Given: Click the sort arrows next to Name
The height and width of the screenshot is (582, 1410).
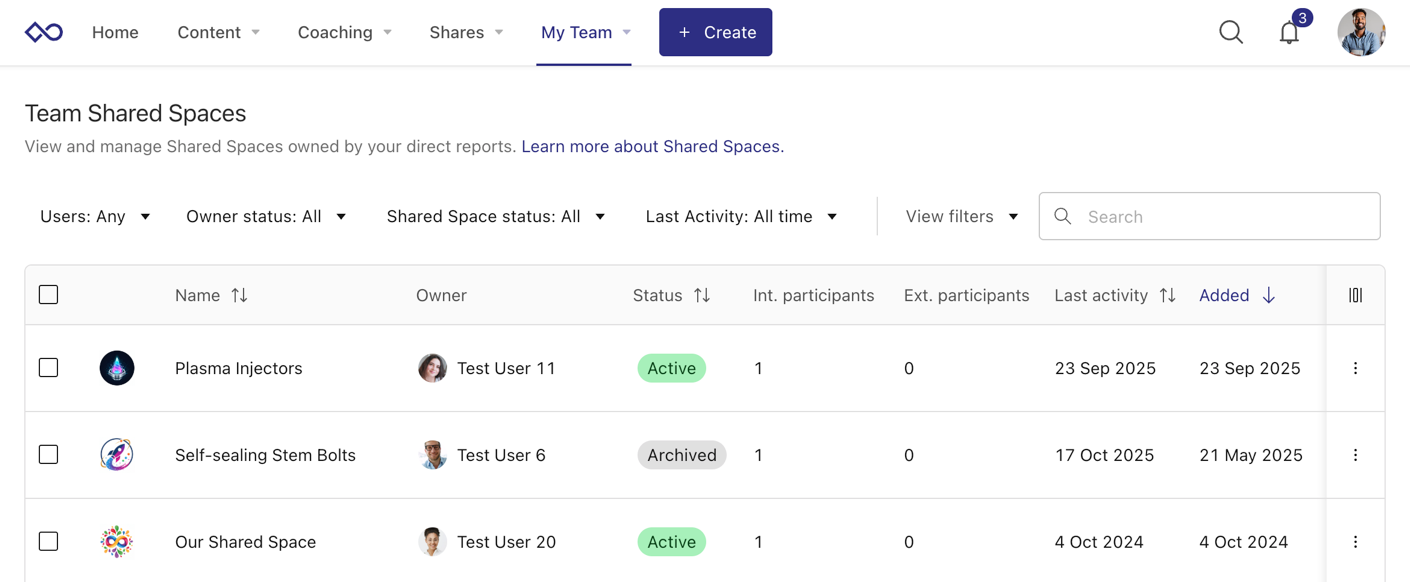Looking at the screenshot, I should point(238,295).
